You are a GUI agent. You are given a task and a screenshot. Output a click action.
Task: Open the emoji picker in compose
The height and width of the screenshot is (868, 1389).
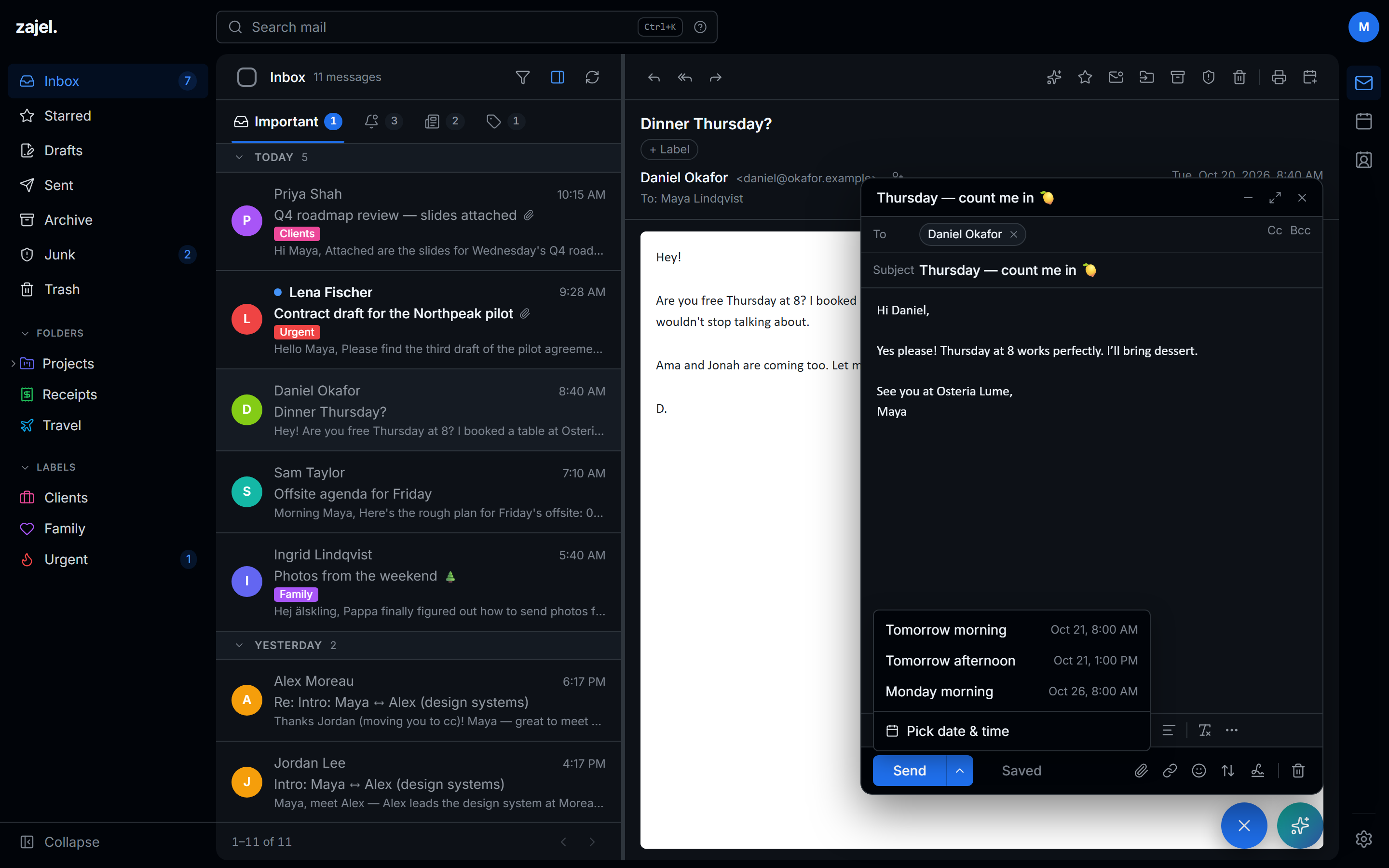coord(1199,771)
